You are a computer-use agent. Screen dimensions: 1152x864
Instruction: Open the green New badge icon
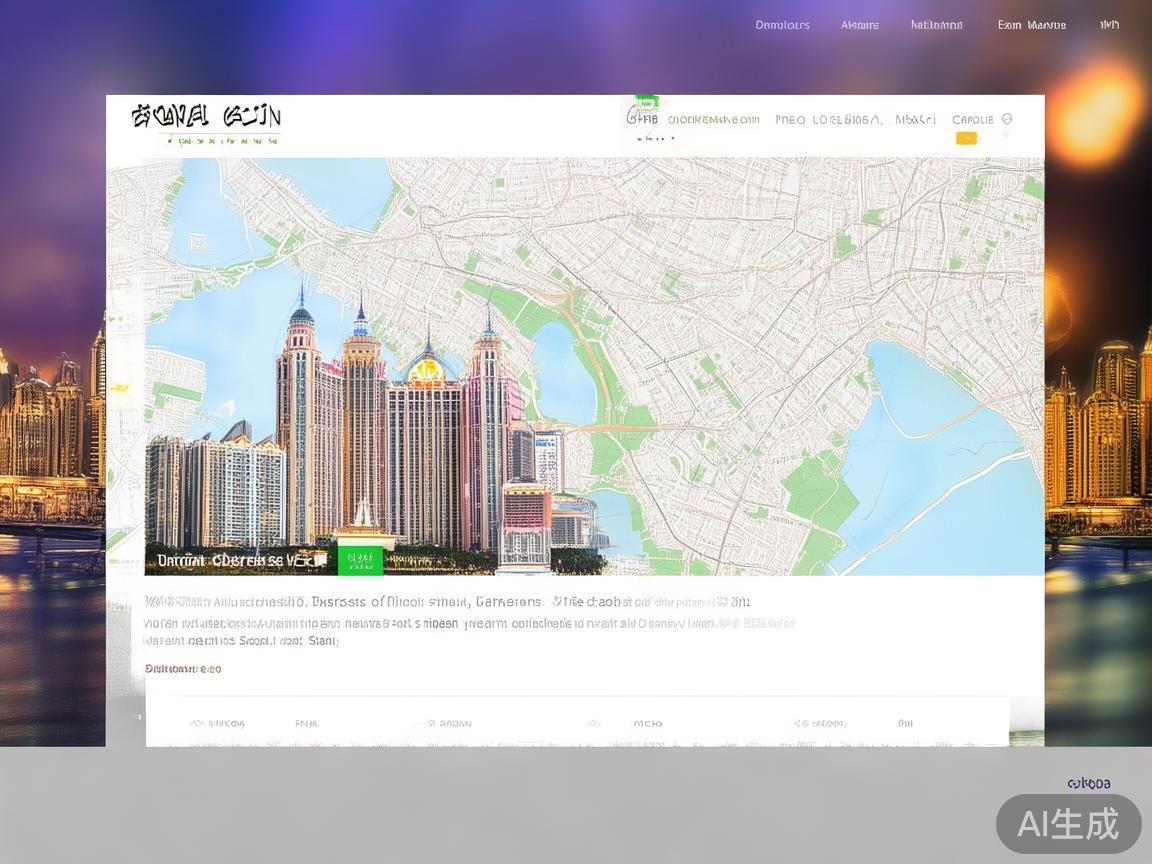point(645,99)
